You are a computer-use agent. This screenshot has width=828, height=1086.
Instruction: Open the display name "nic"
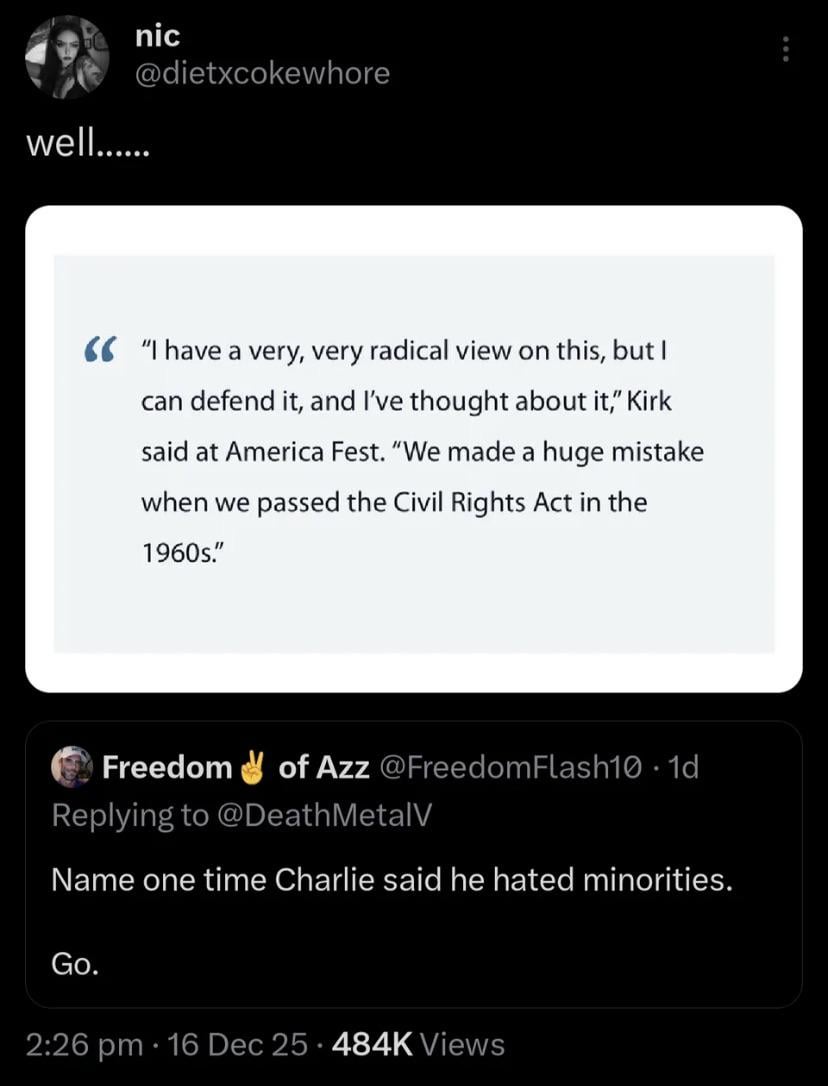click(x=158, y=37)
